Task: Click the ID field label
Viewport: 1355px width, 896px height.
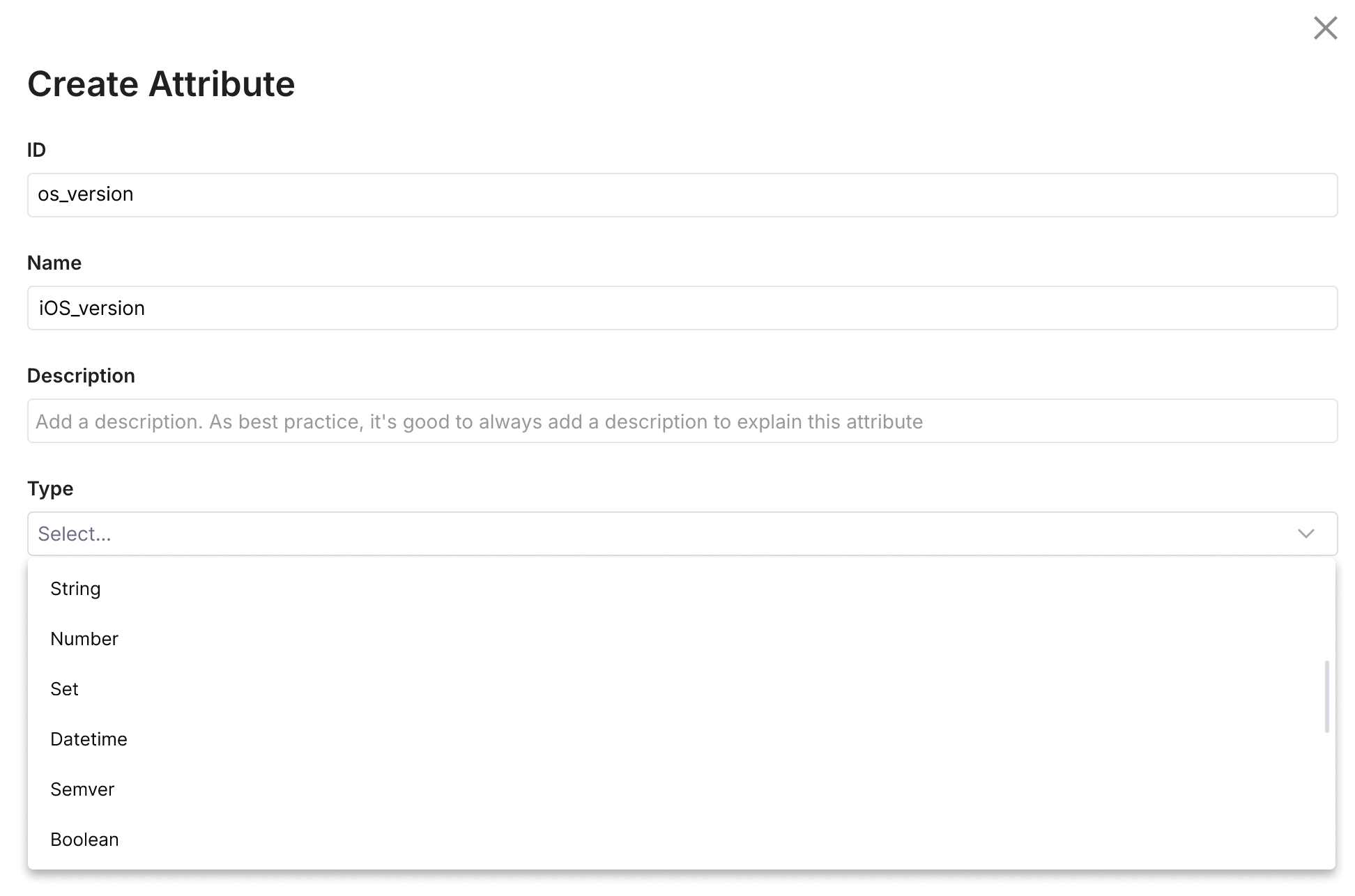Action: 36,150
